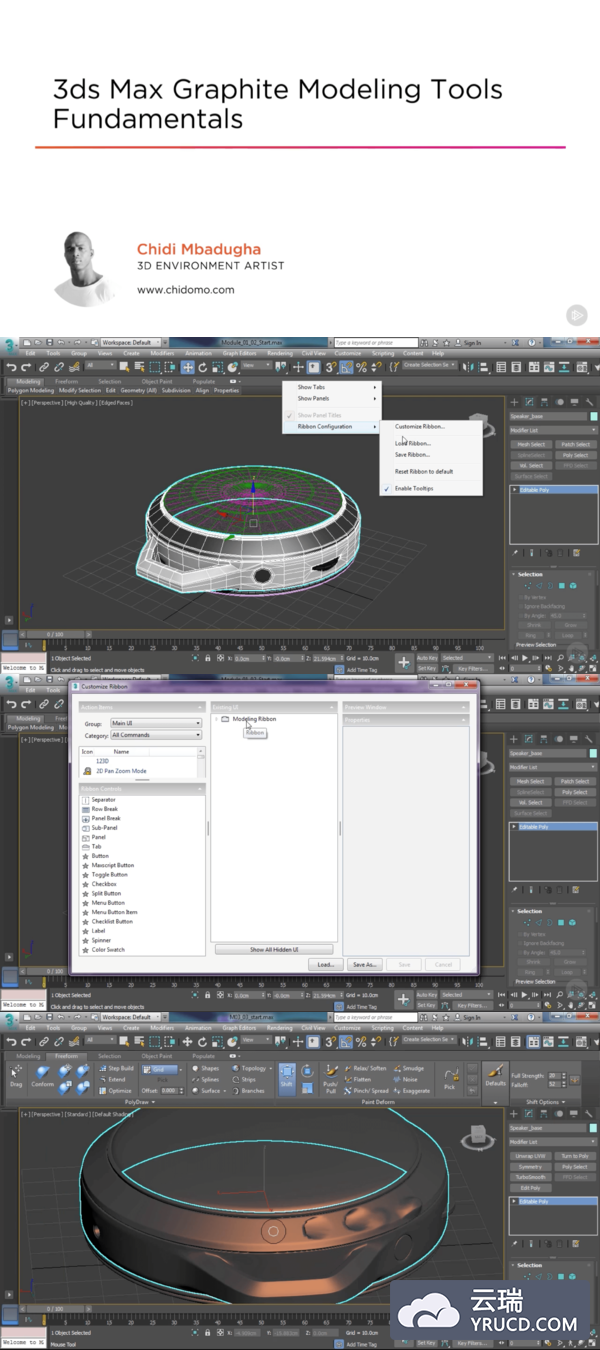
Task: Toggle selection lock in the context-menu screenshot
Action: [x=207, y=659]
